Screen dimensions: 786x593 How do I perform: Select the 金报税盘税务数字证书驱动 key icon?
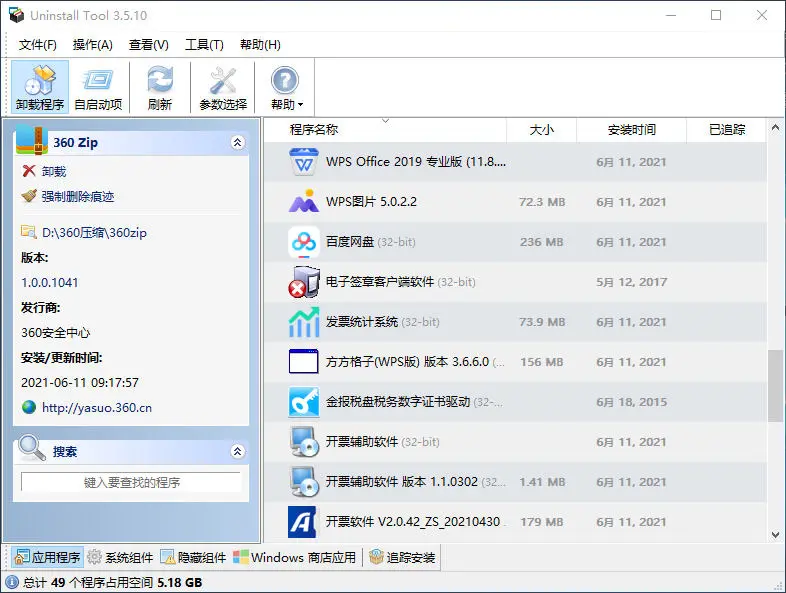[x=304, y=402]
